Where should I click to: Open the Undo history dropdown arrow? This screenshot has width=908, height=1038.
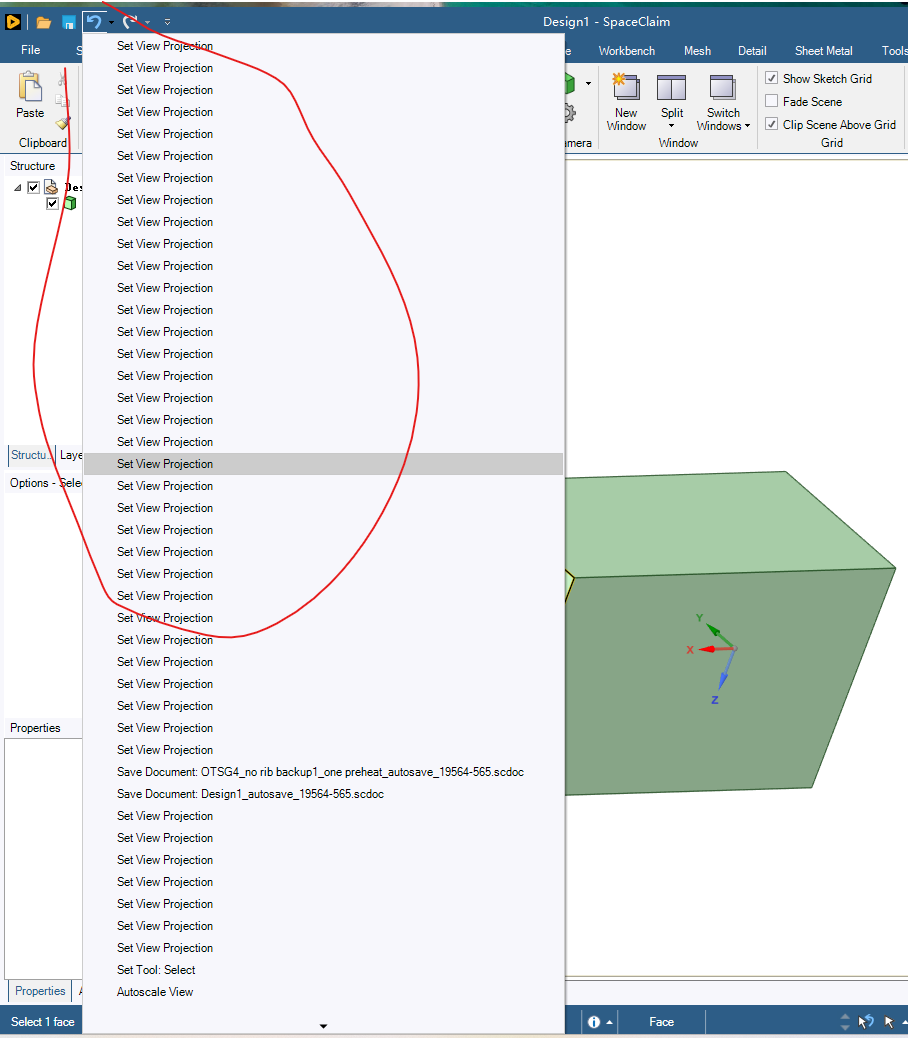click(x=111, y=23)
